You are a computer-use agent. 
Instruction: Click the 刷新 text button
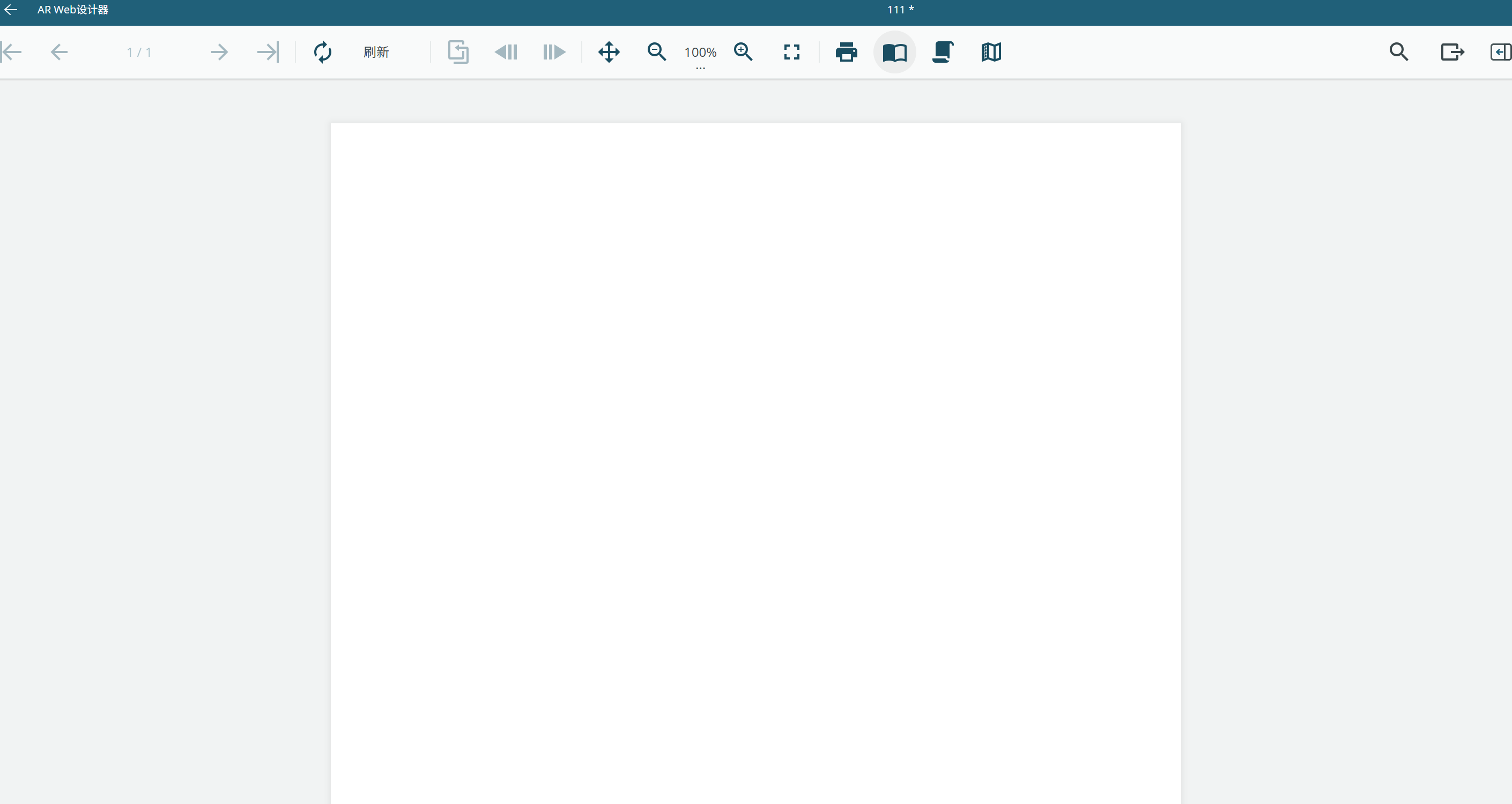[x=376, y=52]
